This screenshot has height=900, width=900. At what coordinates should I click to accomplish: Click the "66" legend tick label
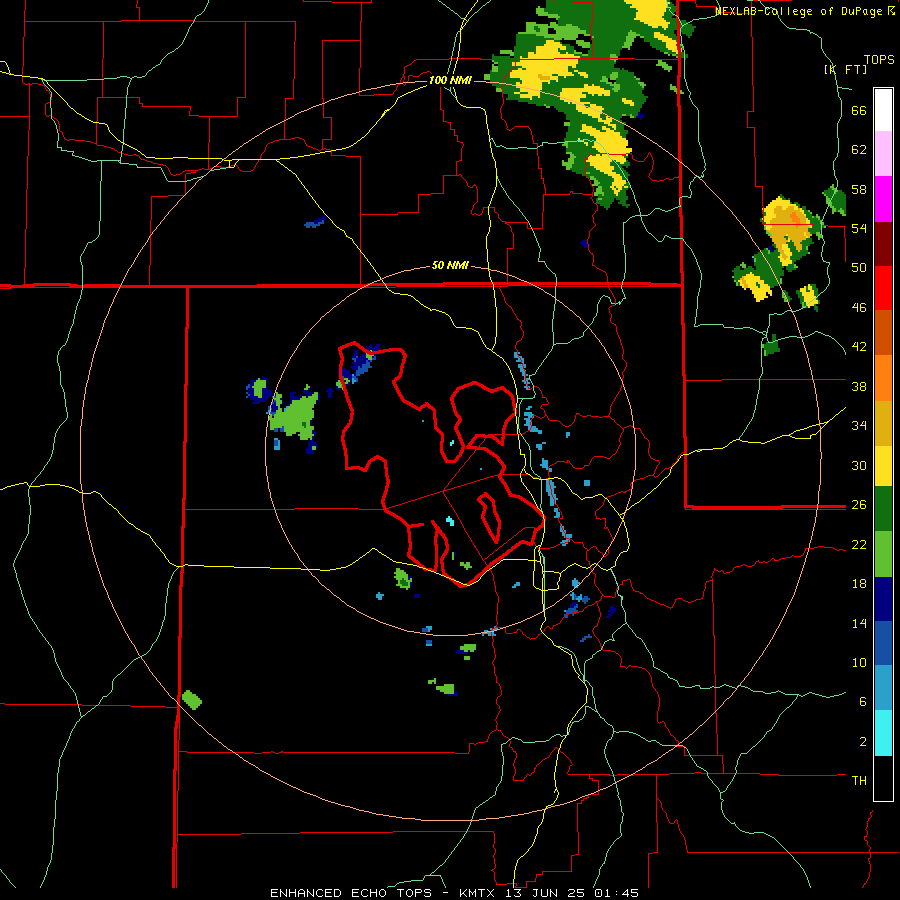pyautogui.click(x=859, y=111)
